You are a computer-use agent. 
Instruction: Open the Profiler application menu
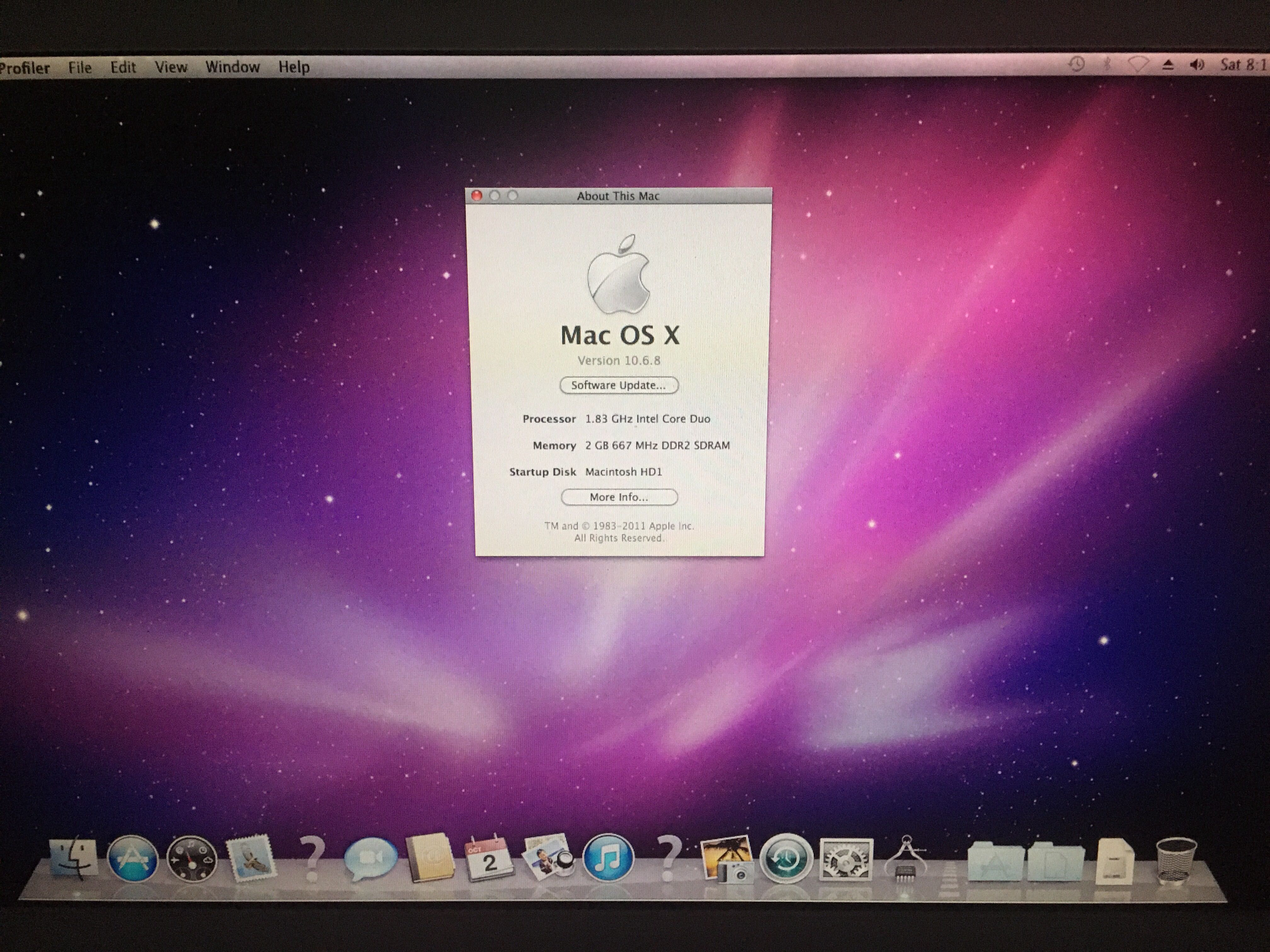coord(25,68)
